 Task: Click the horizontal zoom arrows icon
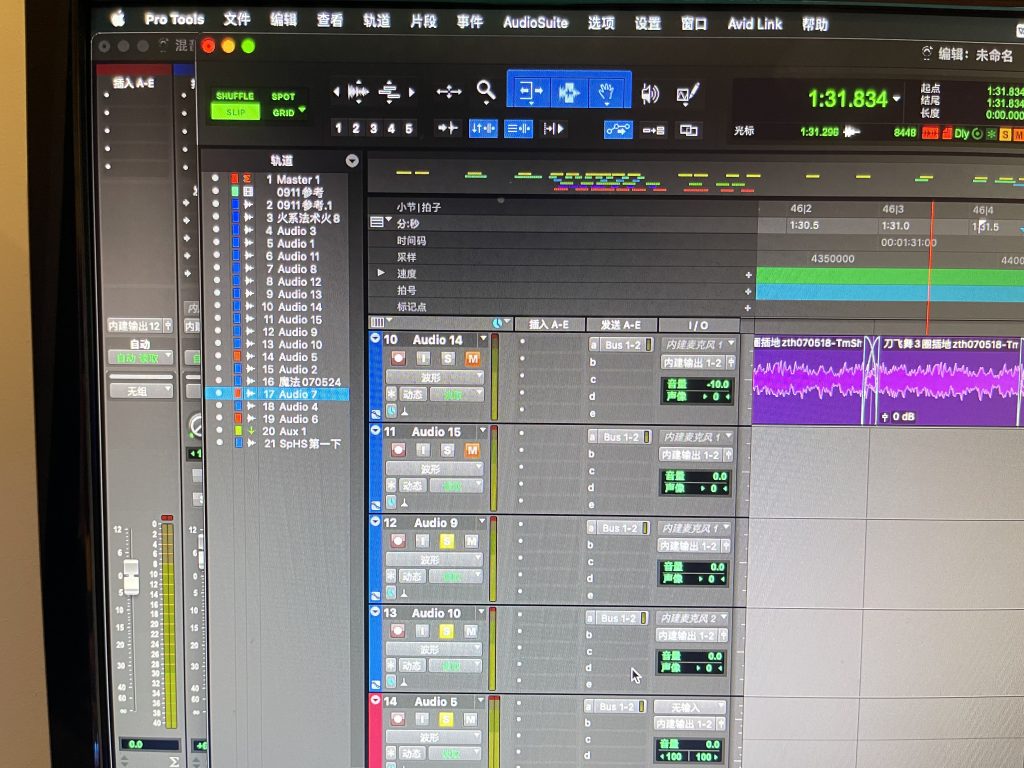449,91
